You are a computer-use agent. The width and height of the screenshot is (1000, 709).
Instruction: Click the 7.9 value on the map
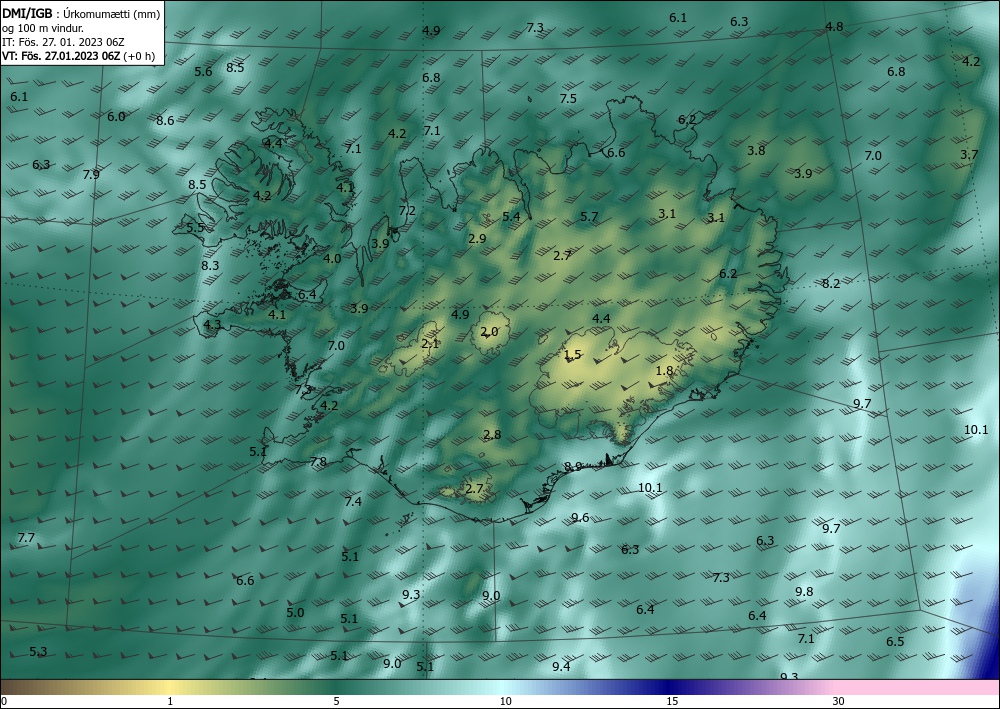point(91,175)
